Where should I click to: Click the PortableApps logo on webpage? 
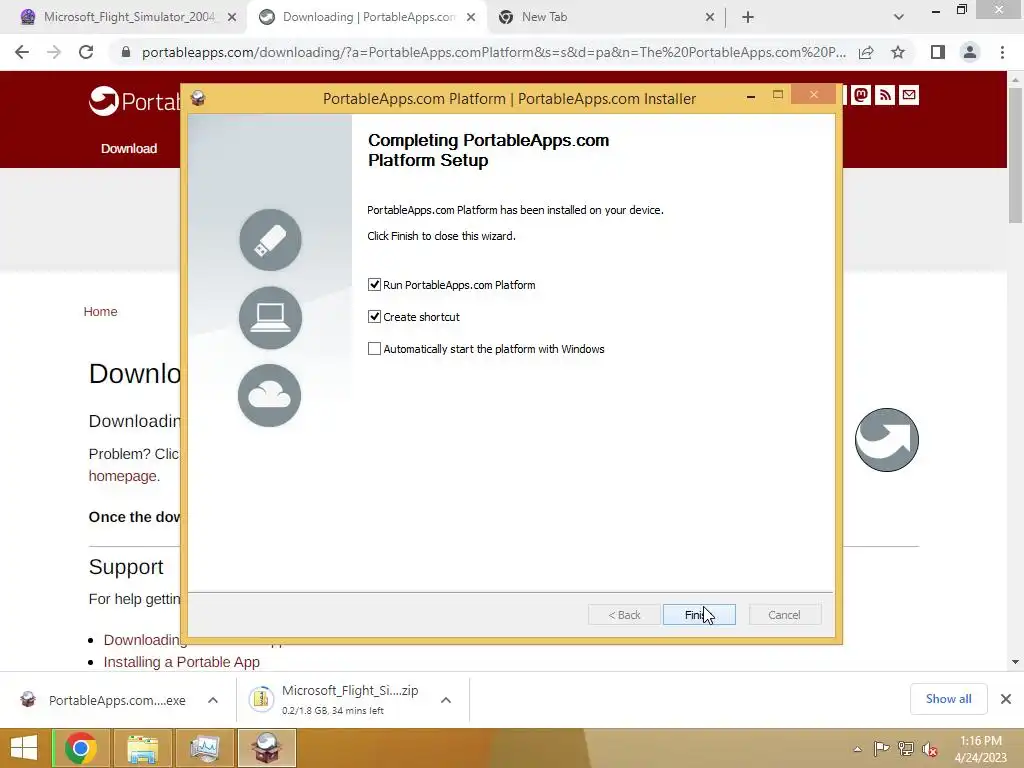134,101
